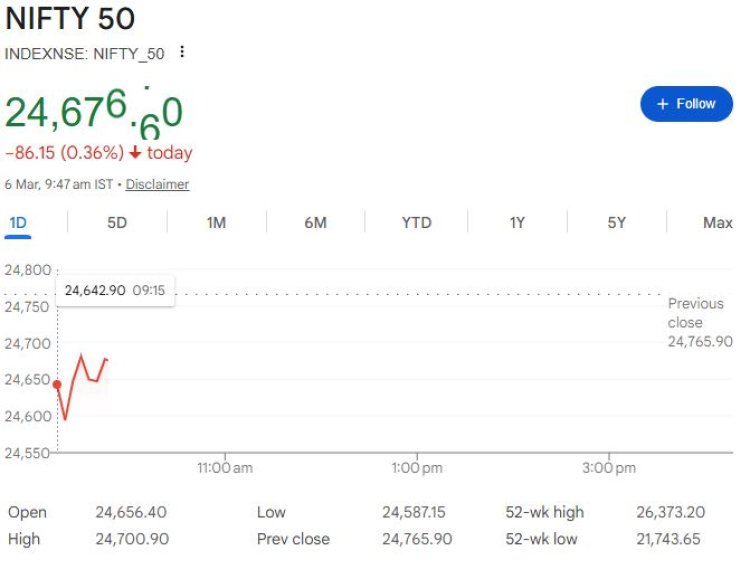750x579 pixels.
Task: Switch to the 5D chart tab
Action: click(x=117, y=223)
